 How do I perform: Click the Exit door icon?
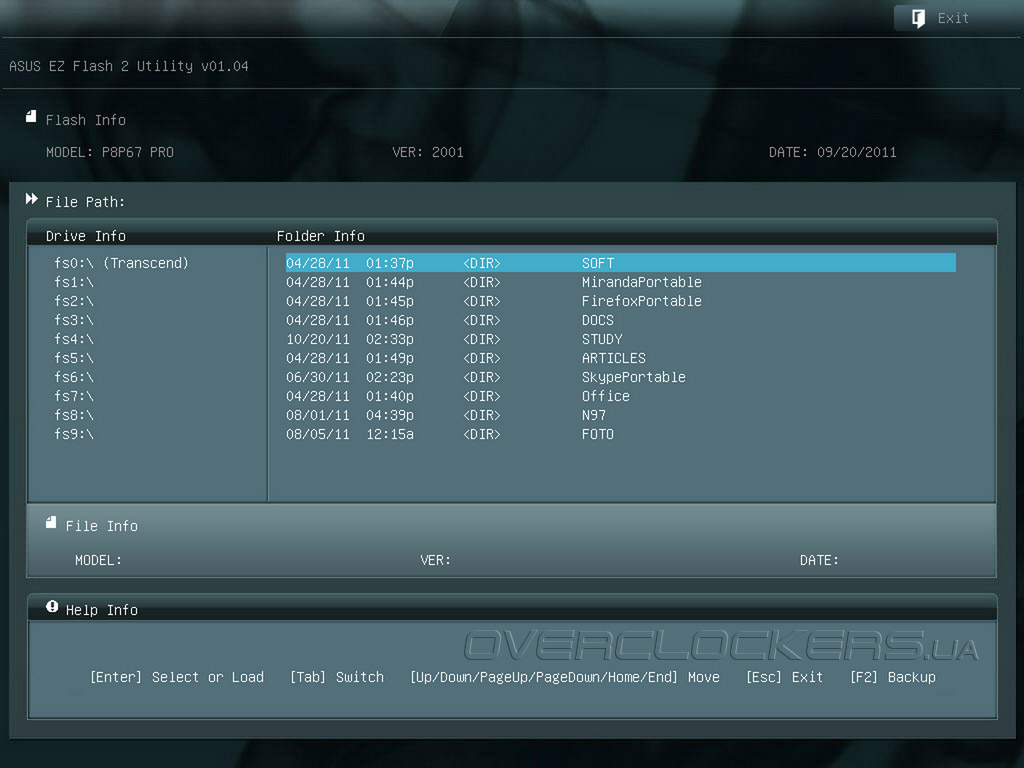pyautogui.click(x=918, y=18)
